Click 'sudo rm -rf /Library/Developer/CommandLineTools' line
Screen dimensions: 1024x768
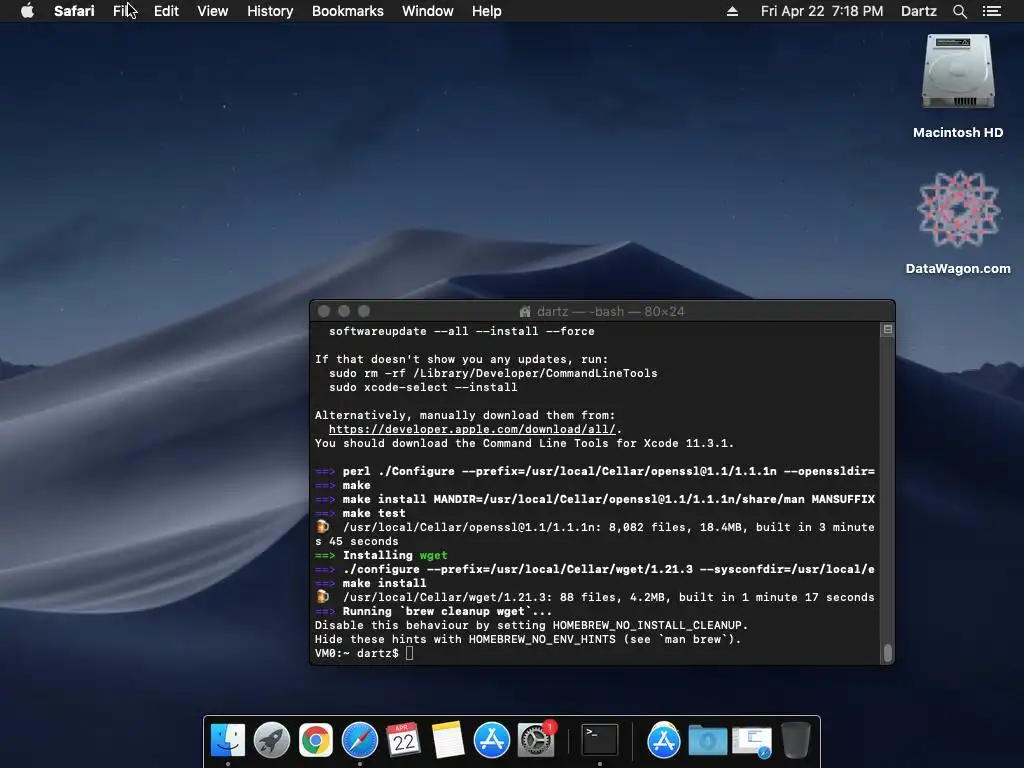coord(493,373)
